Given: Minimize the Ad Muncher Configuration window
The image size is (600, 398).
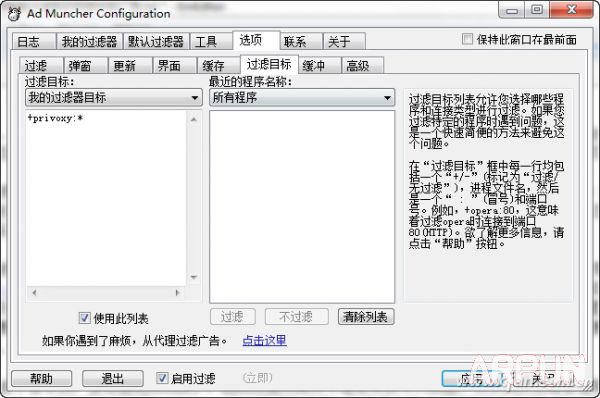Looking at the screenshot, I should coord(512,10).
